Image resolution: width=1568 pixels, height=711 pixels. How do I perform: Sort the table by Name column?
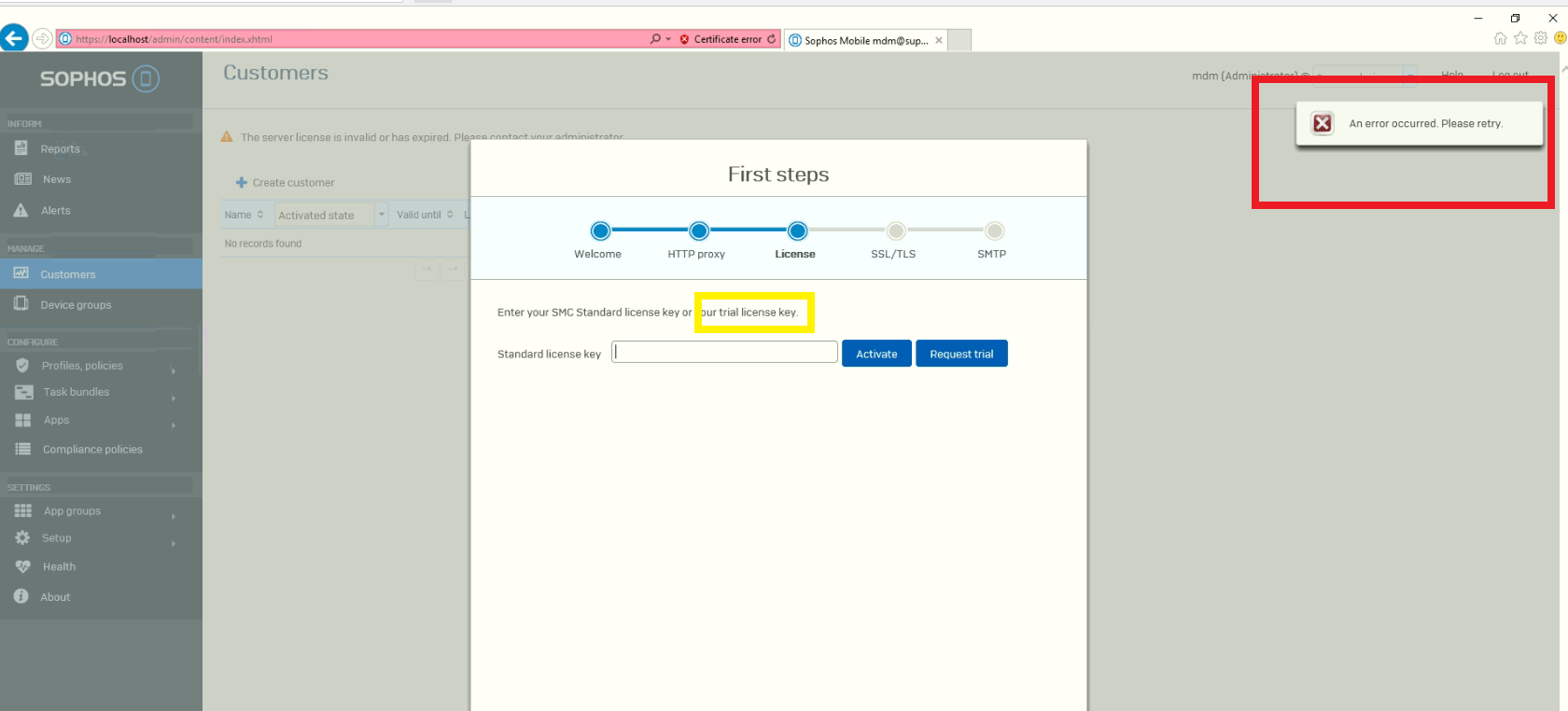click(245, 215)
